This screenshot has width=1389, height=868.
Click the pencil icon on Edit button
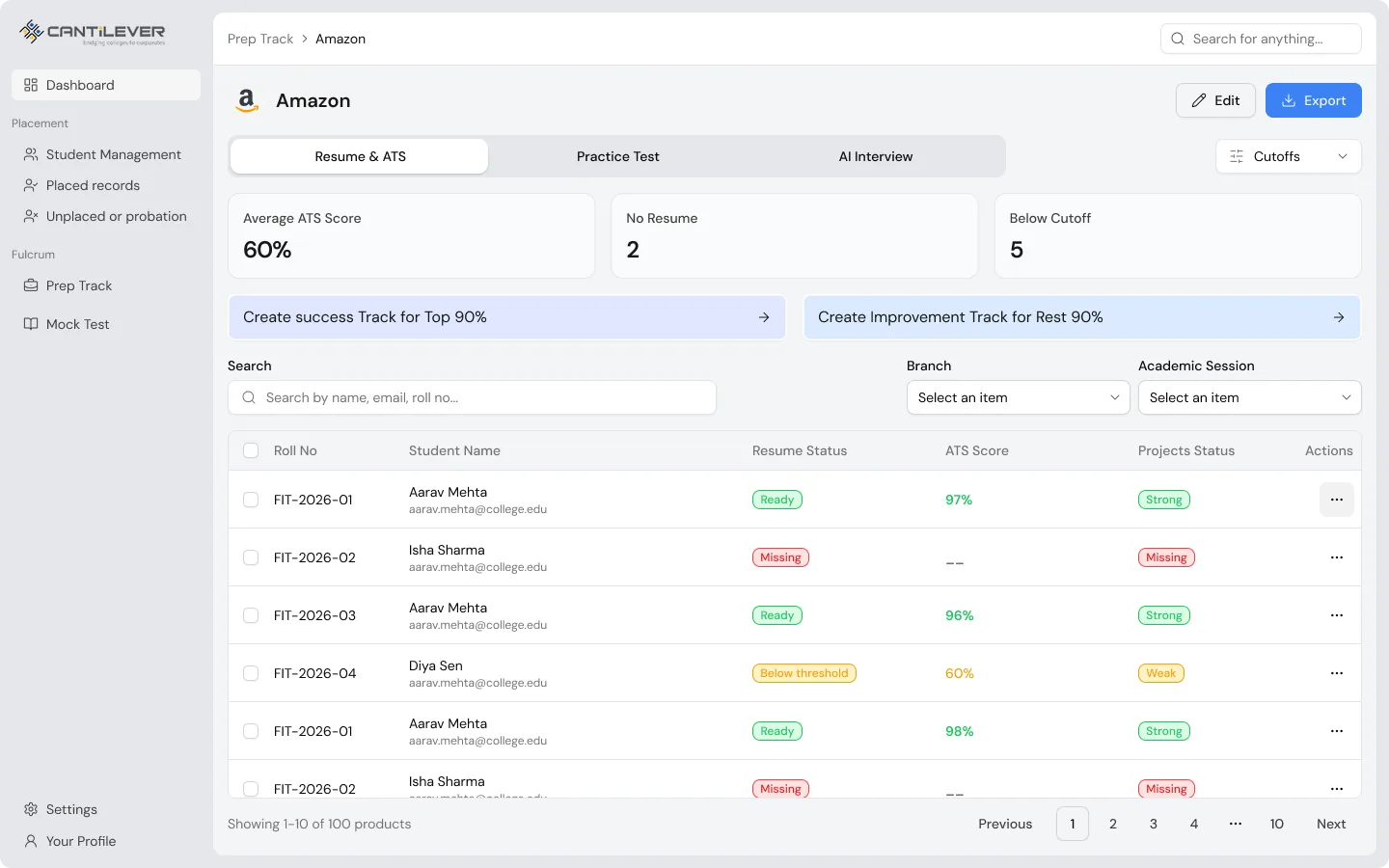click(x=1199, y=100)
